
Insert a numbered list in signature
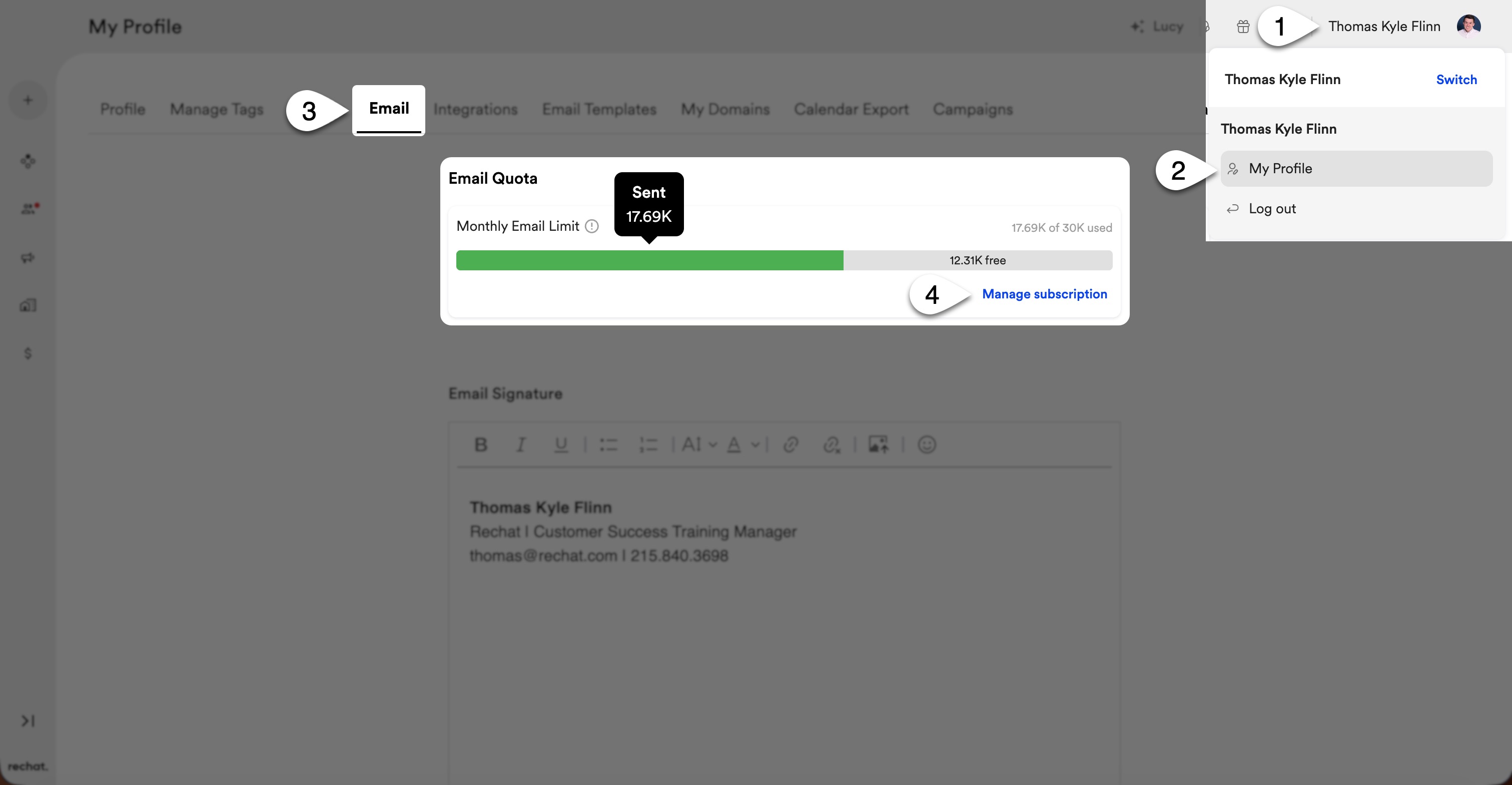tap(648, 445)
